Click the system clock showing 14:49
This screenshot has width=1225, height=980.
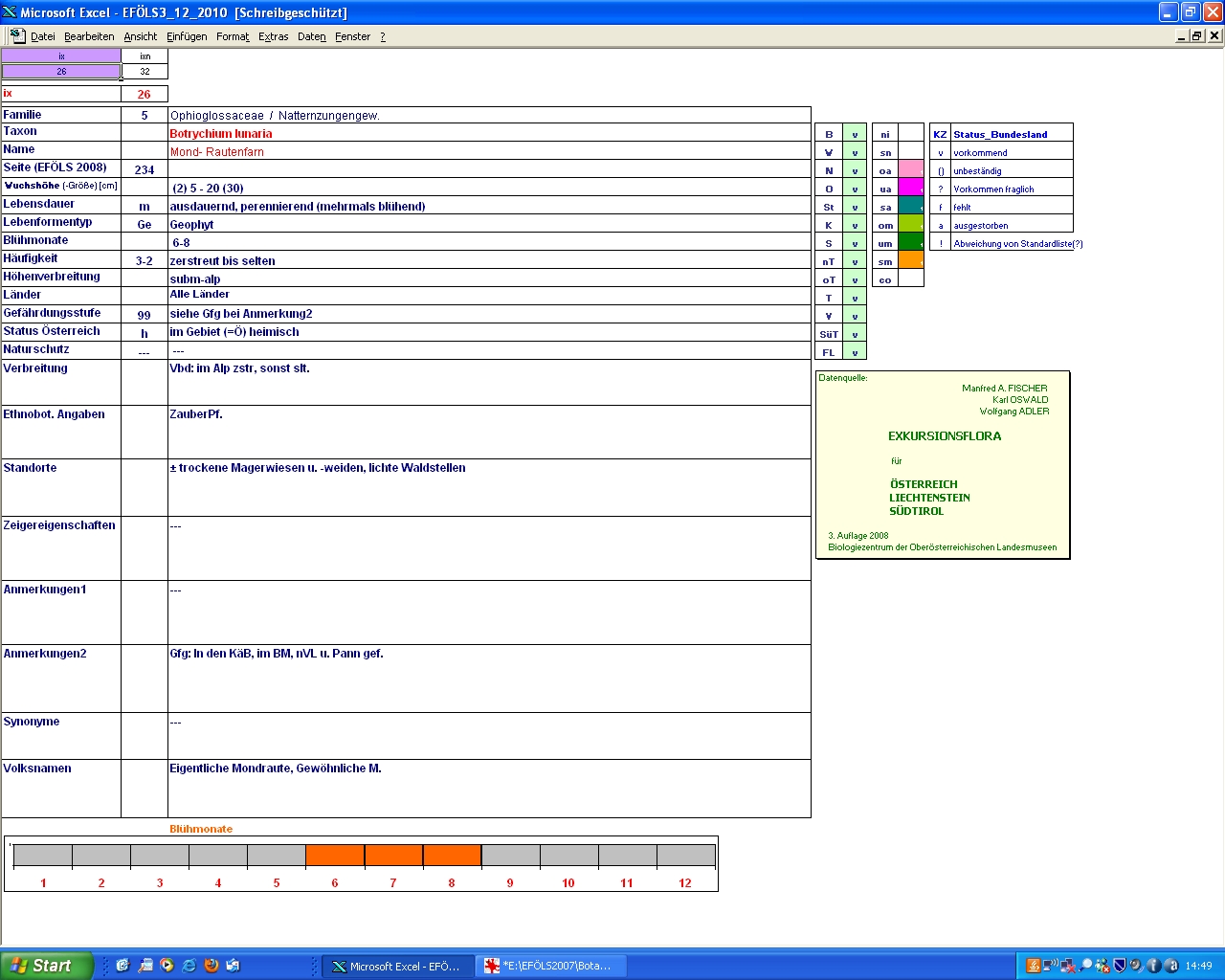pos(1198,966)
